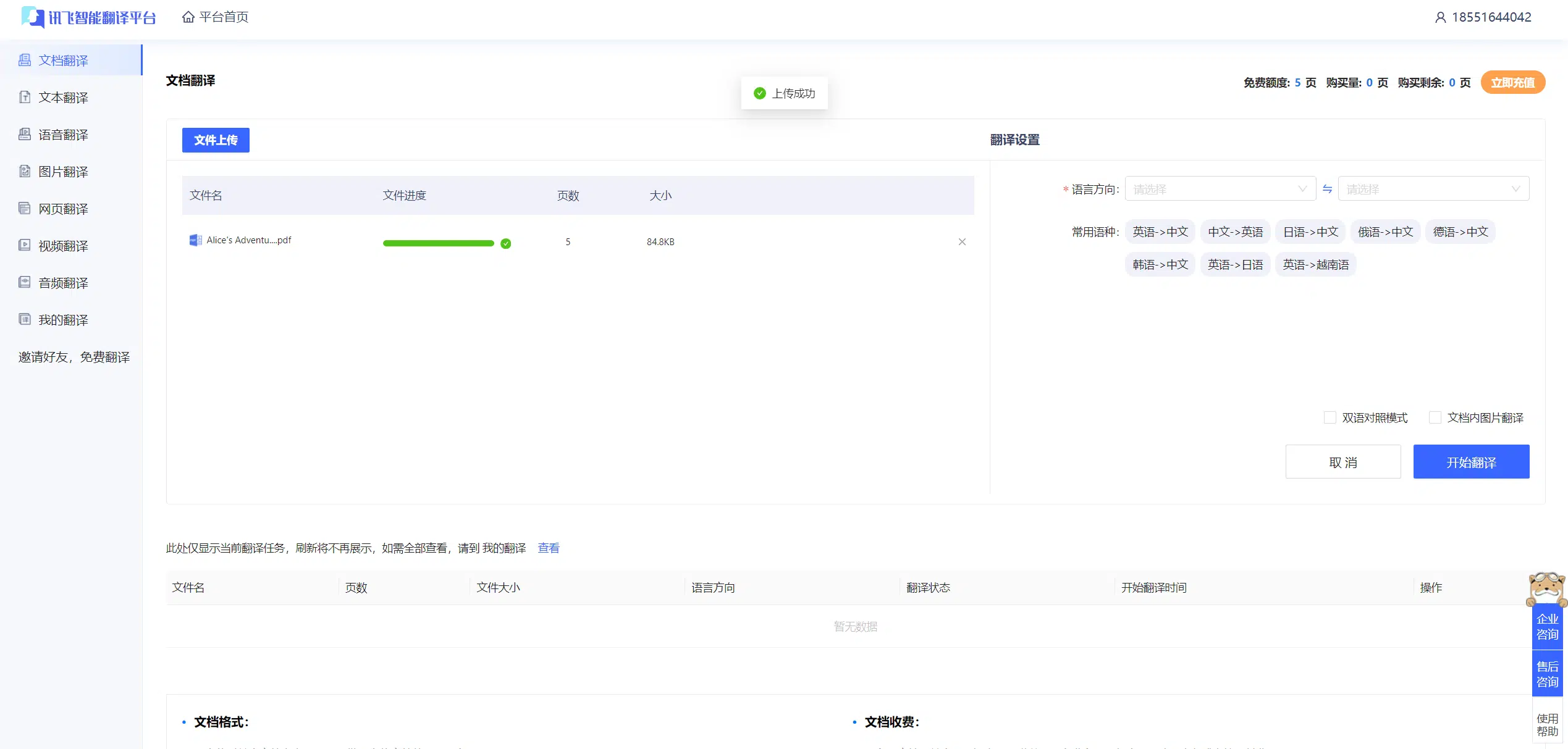Click the home icon next to 平台首页
Viewport: 1568px width, 749px height.
(188, 17)
